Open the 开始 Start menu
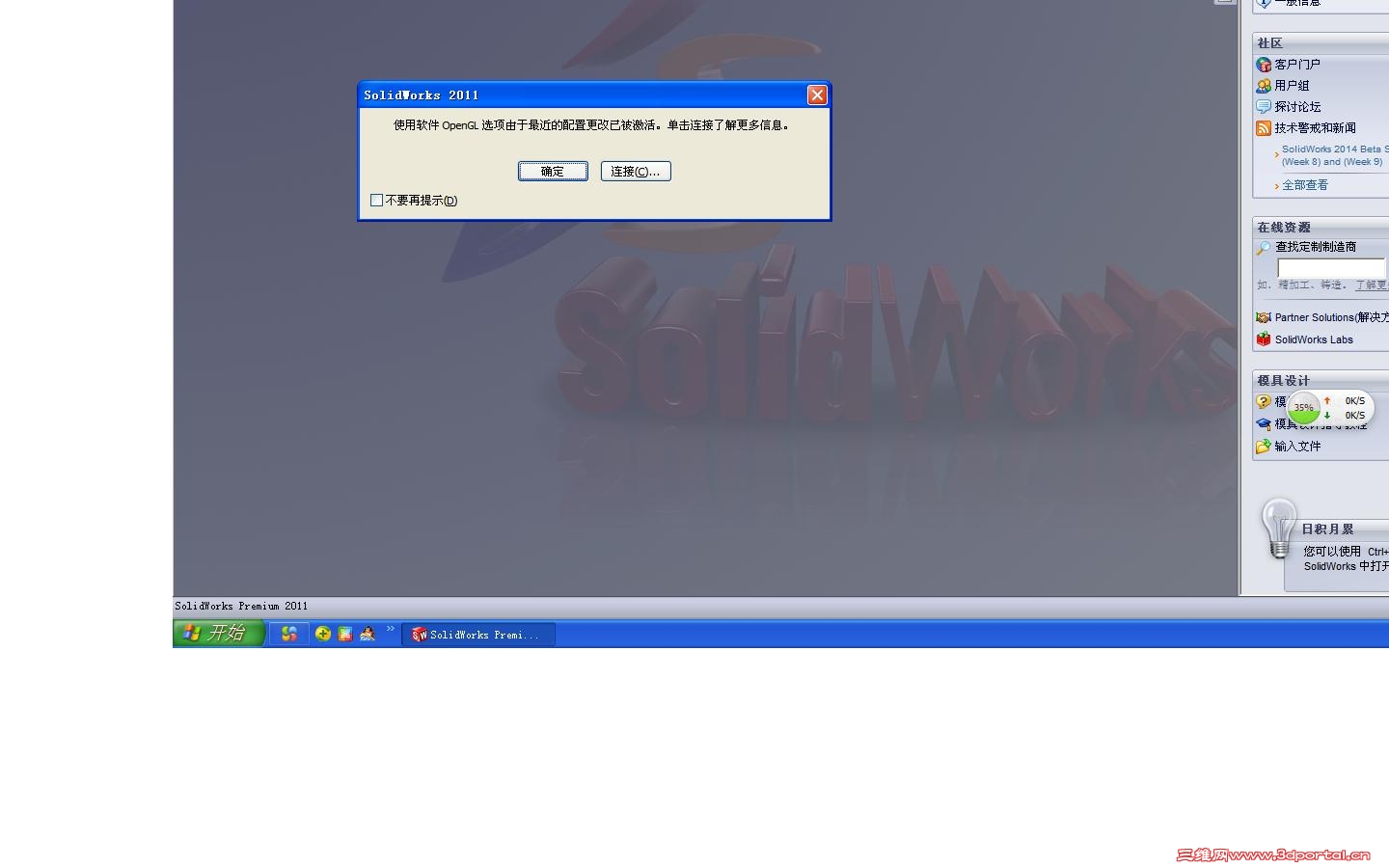Screen dimensions: 1389x868 [218, 634]
